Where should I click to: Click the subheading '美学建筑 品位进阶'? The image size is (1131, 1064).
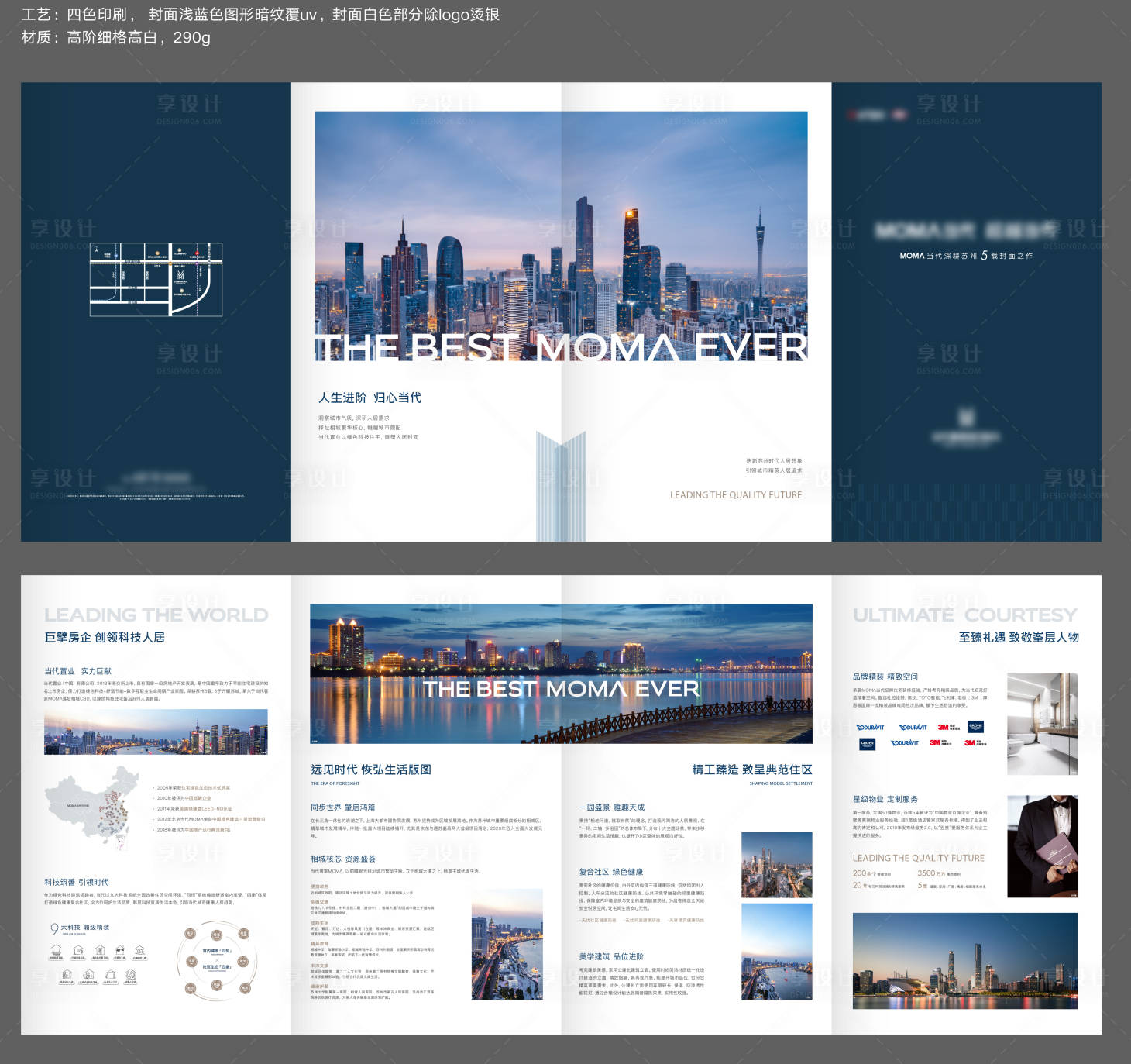click(x=611, y=956)
